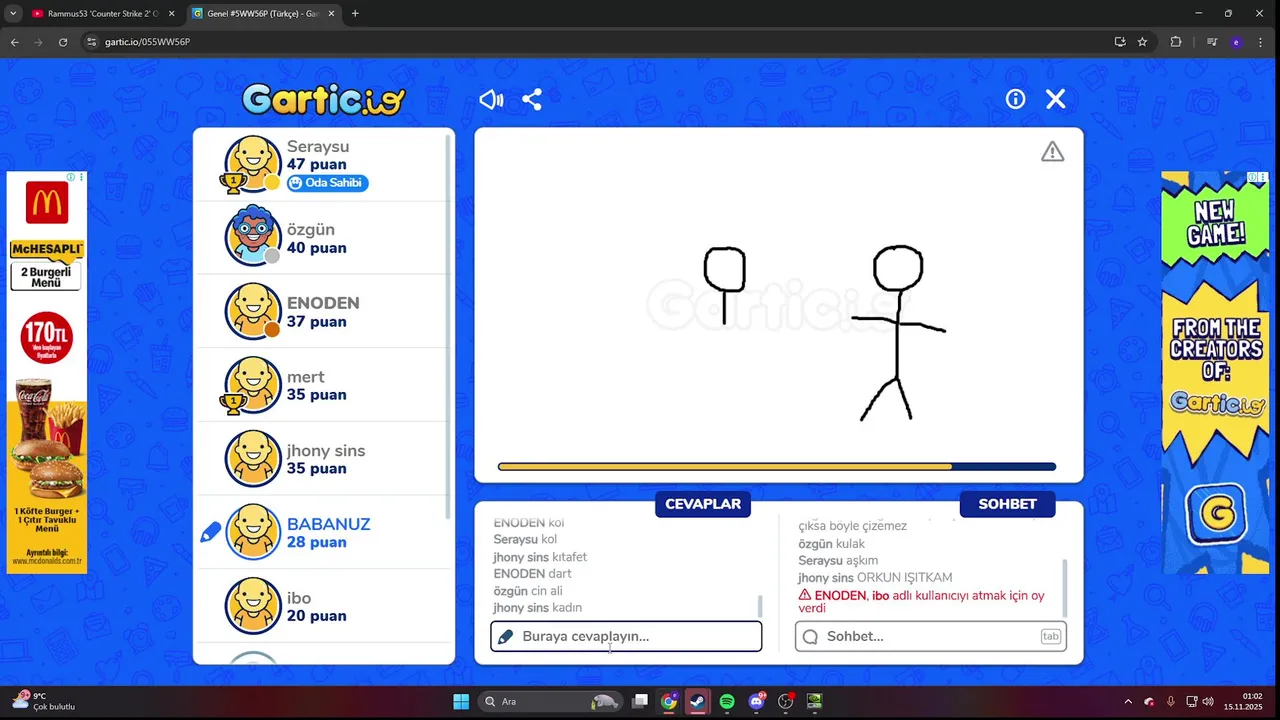Screen dimensions: 1280x720
Task: Open the SOHBET chat tab
Action: point(1007,504)
